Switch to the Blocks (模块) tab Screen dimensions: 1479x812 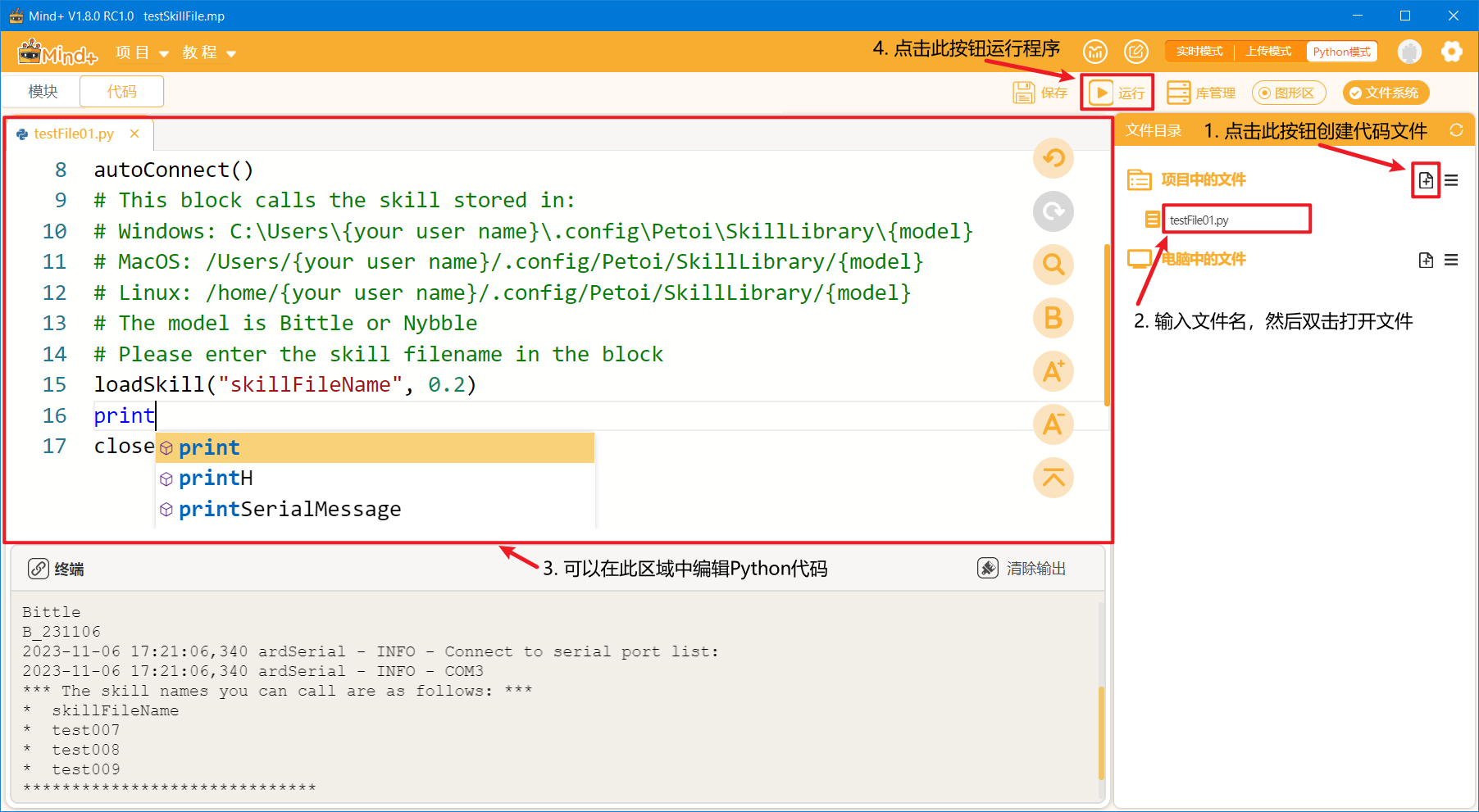pyautogui.click(x=43, y=92)
